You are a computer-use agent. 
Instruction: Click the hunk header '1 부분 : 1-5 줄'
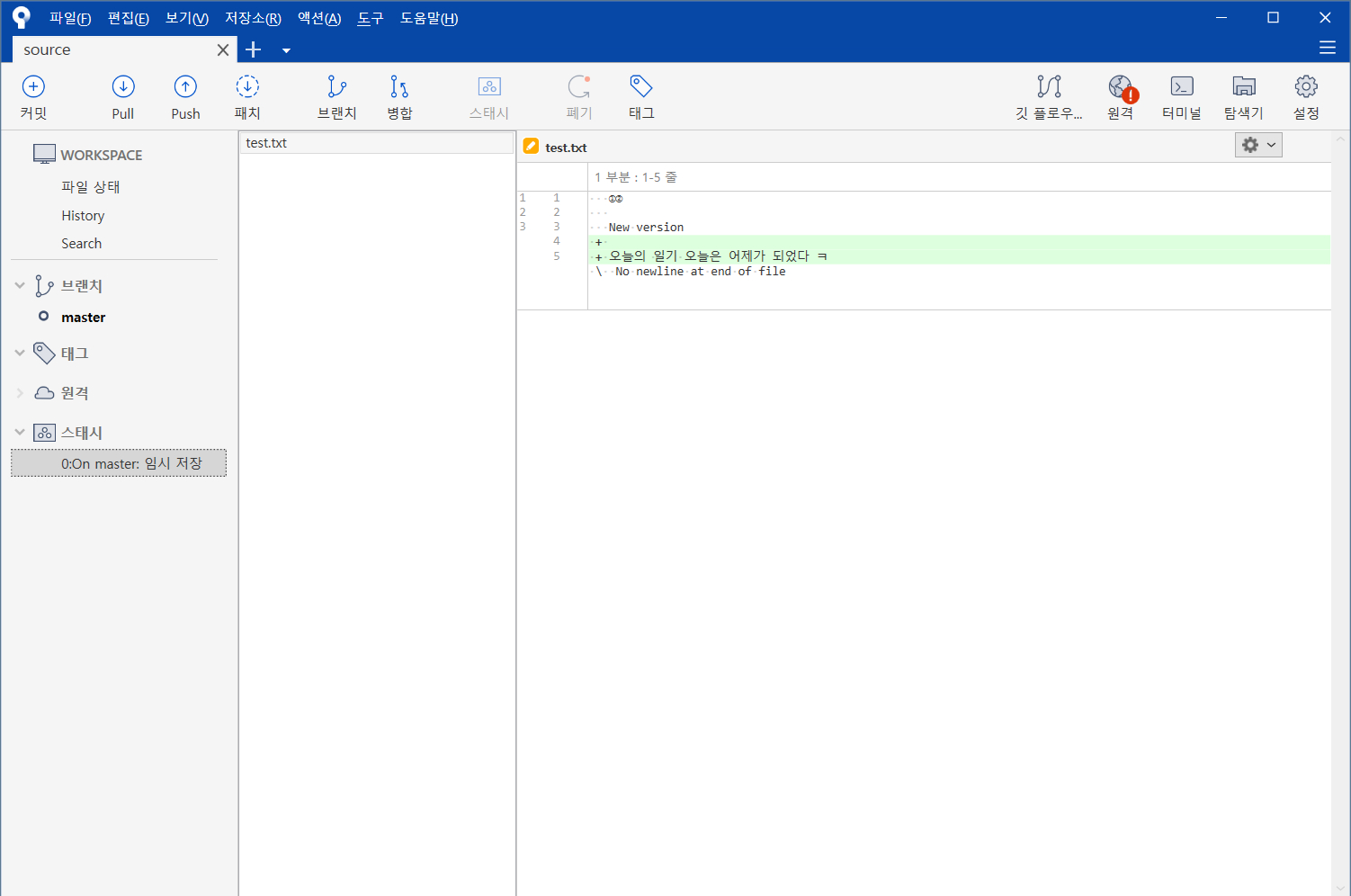pyautogui.click(x=635, y=177)
